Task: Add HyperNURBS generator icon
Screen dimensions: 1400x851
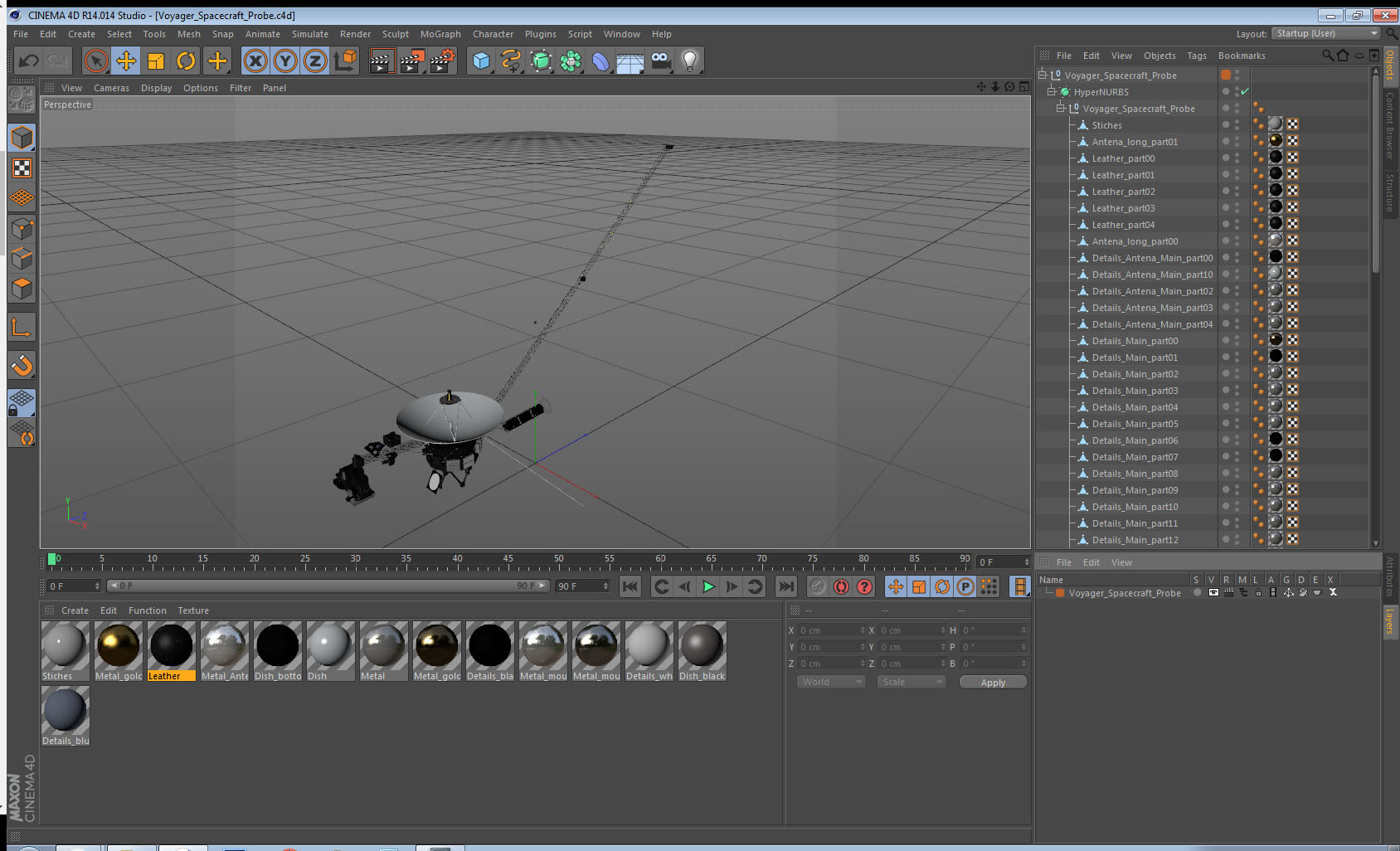Action: tap(541, 61)
